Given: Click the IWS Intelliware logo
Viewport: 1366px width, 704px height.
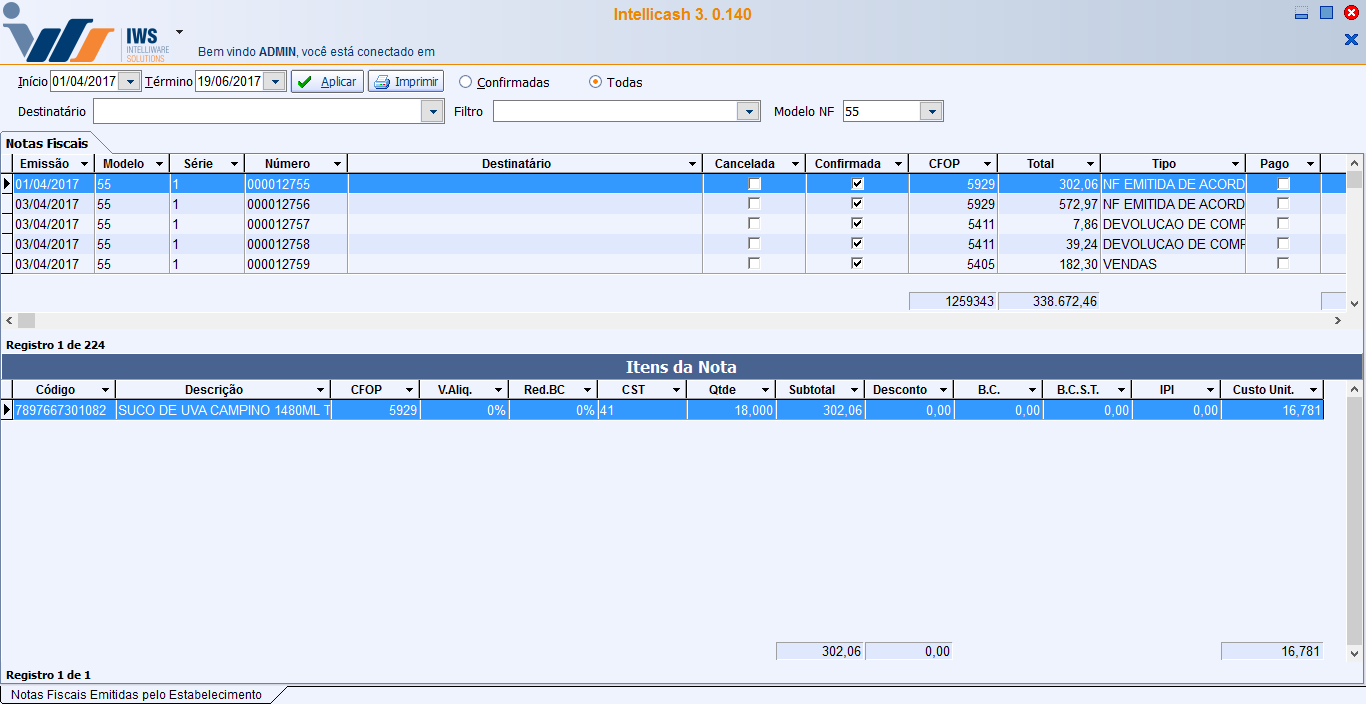Looking at the screenshot, I should (x=86, y=35).
